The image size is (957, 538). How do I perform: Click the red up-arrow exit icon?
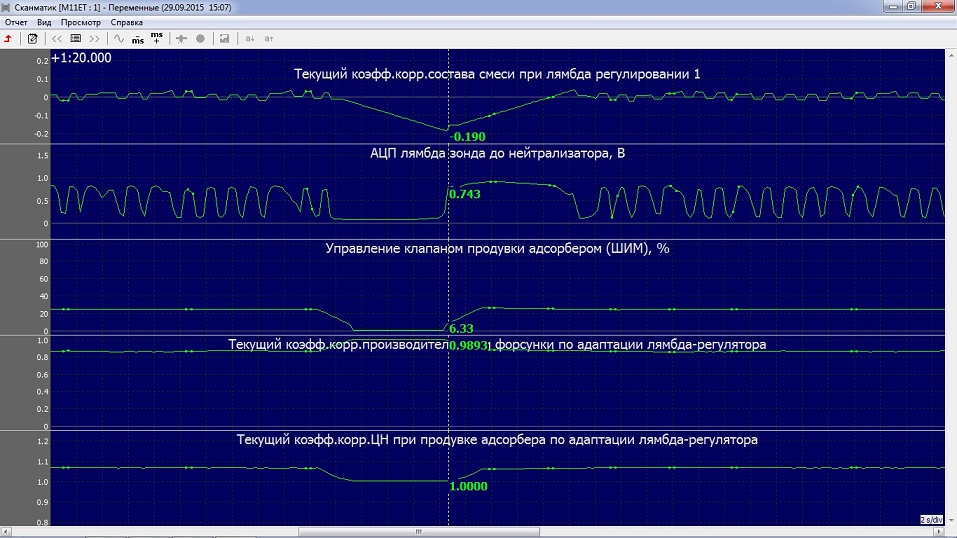tap(8, 38)
